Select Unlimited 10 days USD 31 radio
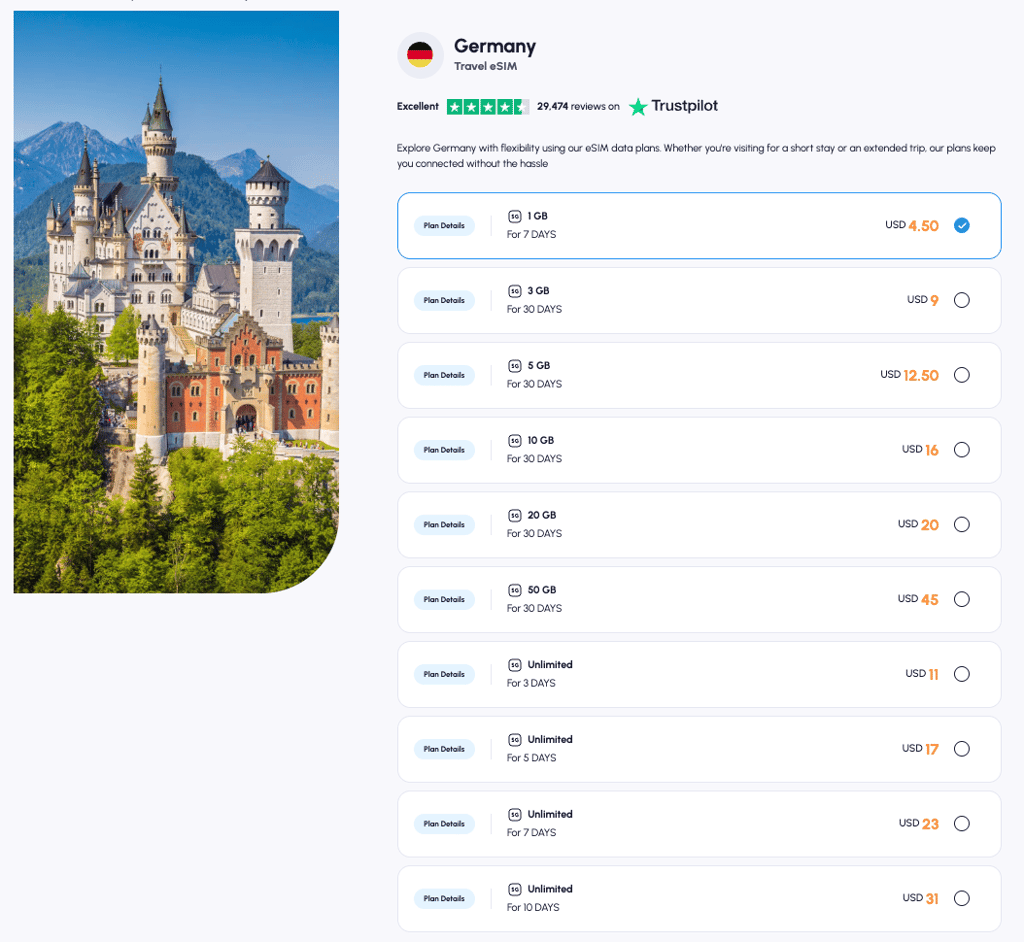1024x942 pixels. (961, 898)
